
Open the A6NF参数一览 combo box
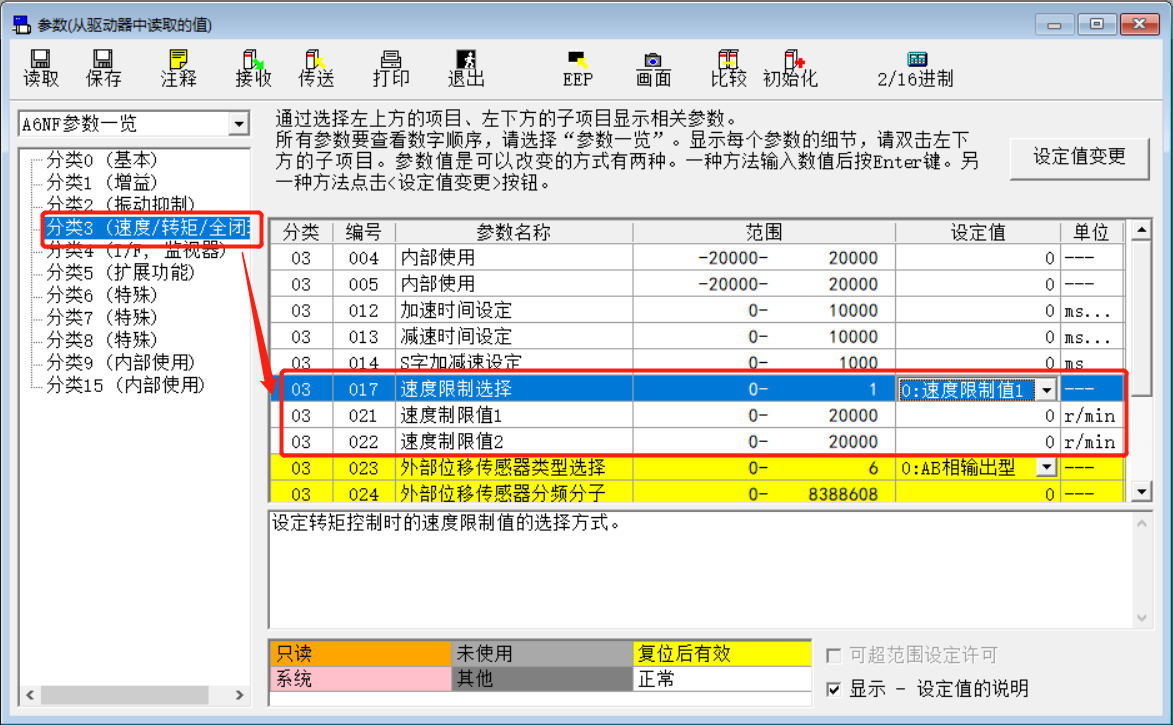tap(238, 122)
